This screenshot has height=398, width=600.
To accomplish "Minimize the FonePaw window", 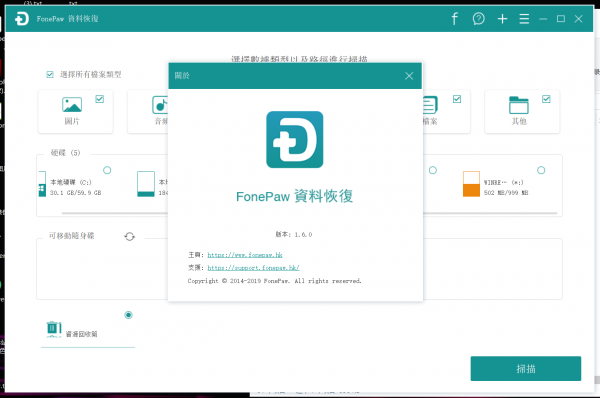I will pos(543,19).
